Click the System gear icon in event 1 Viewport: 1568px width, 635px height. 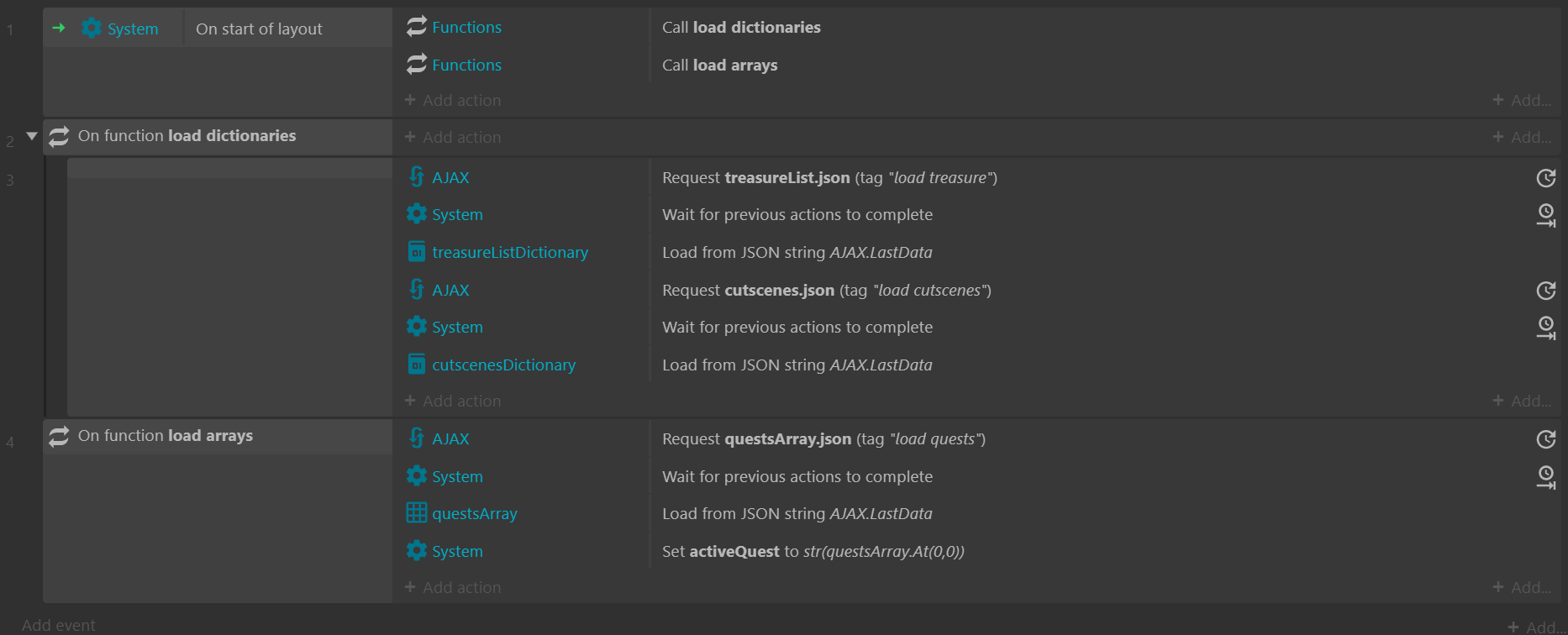[x=92, y=29]
